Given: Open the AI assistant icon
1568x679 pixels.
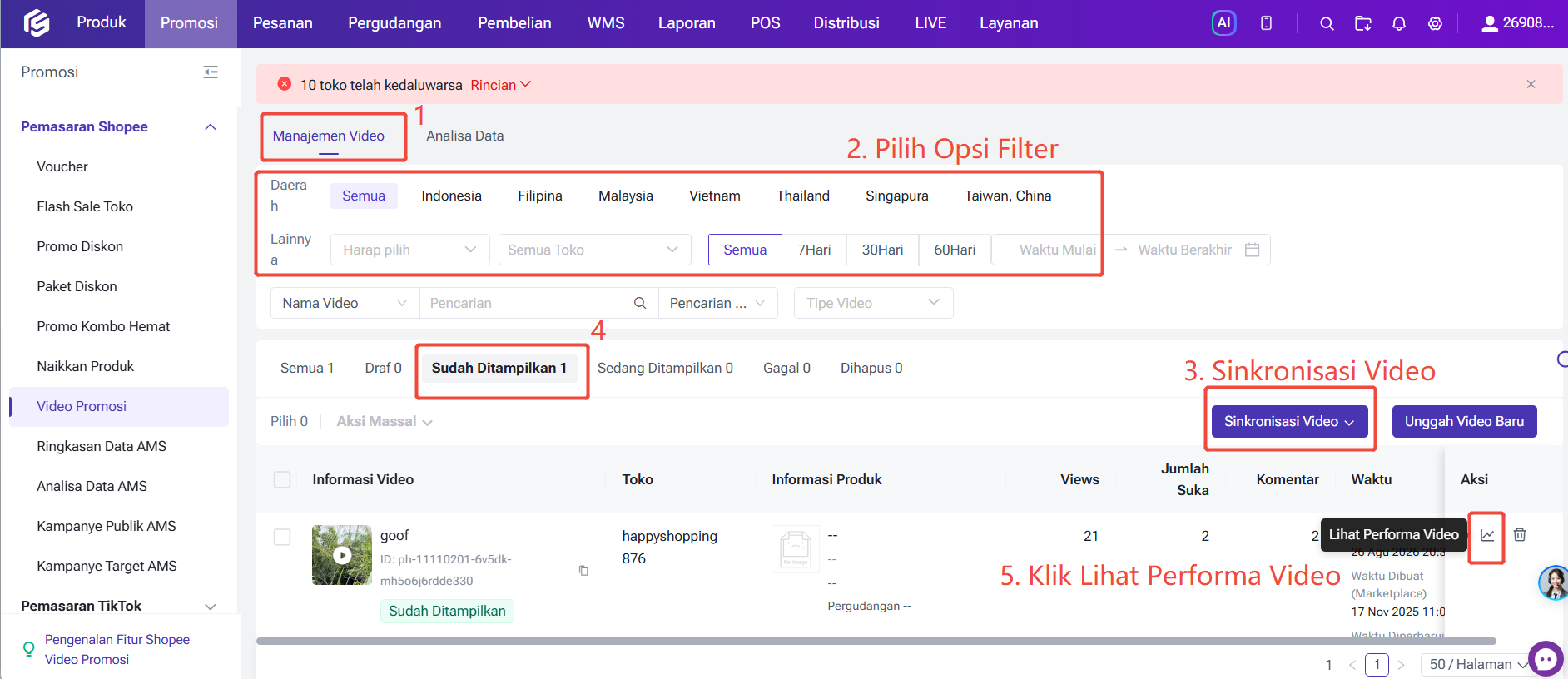Looking at the screenshot, I should [1223, 23].
